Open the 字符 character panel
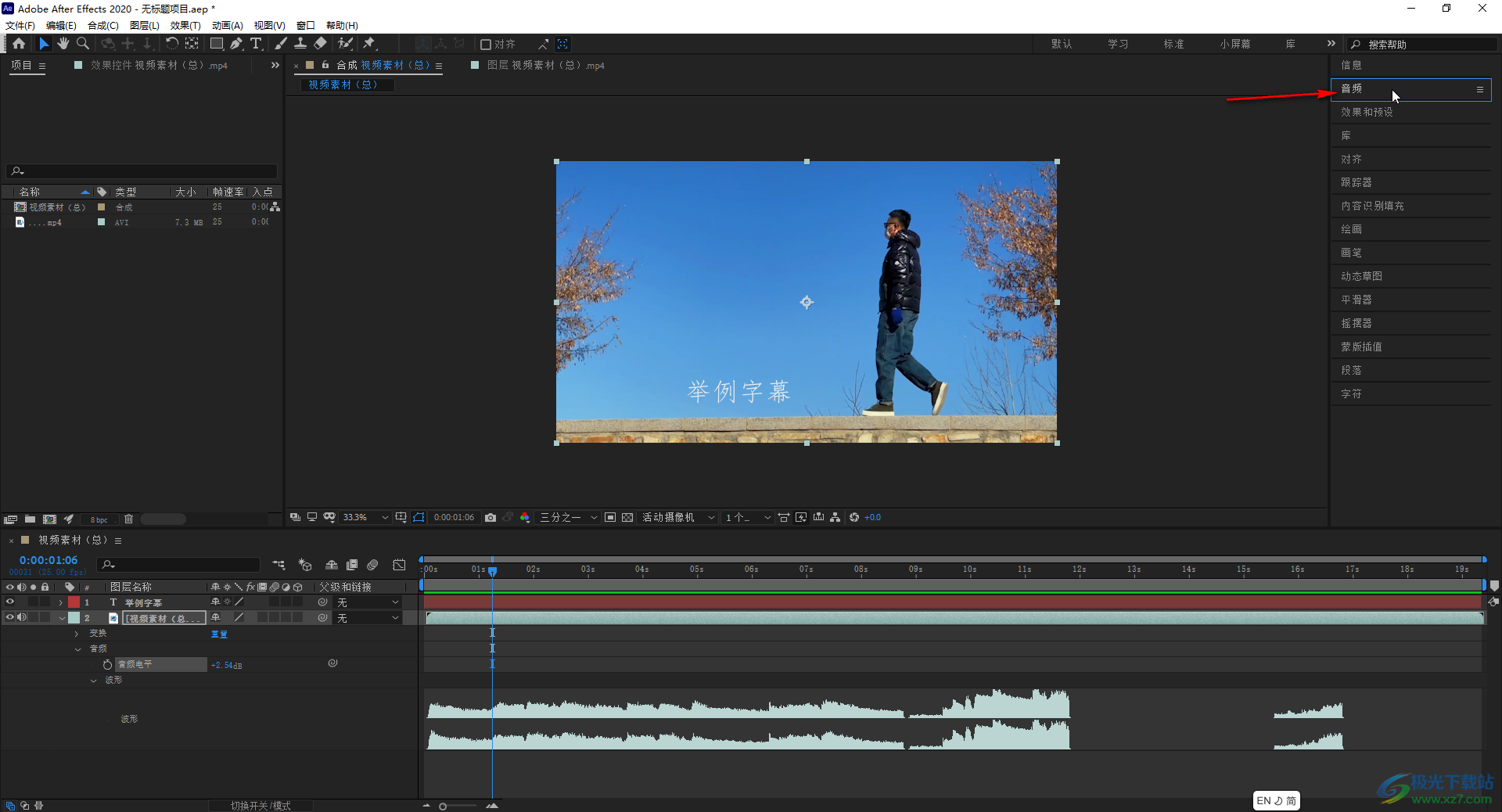 tap(1351, 394)
